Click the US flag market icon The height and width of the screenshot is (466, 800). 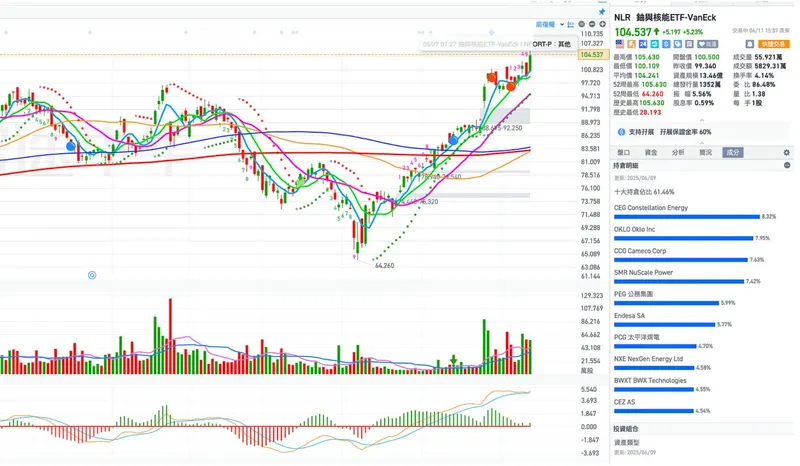coord(619,44)
